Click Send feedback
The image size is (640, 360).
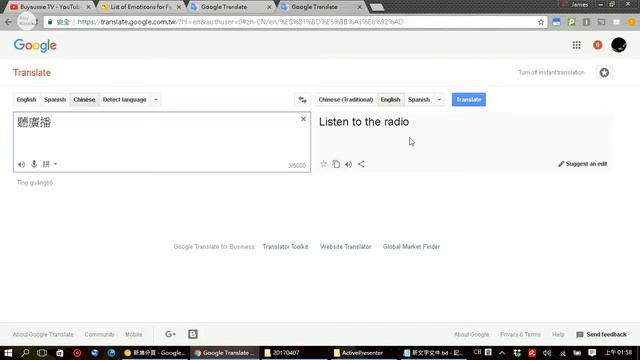click(x=601, y=334)
